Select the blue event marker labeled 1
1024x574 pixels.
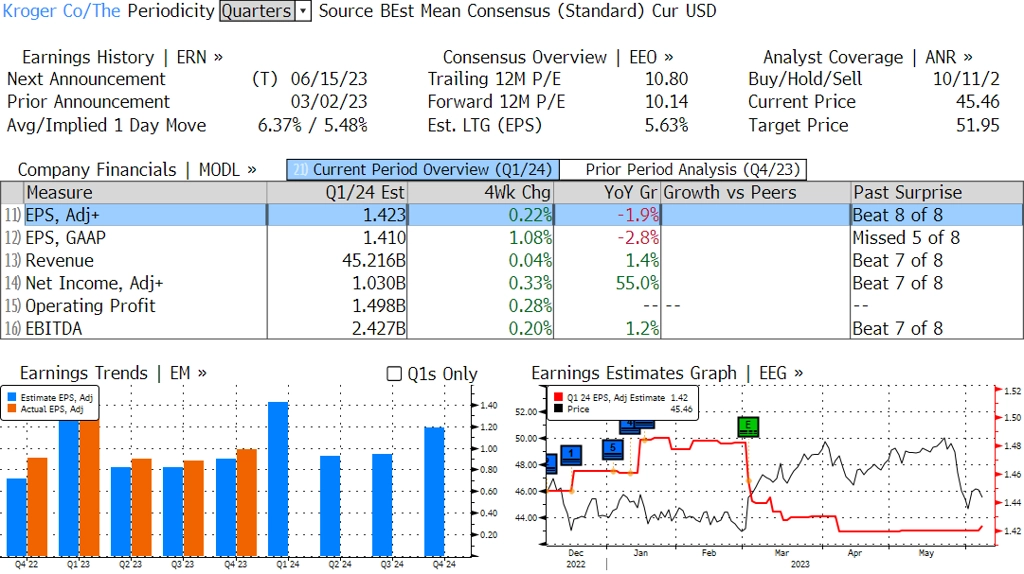pyautogui.click(x=571, y=453)
